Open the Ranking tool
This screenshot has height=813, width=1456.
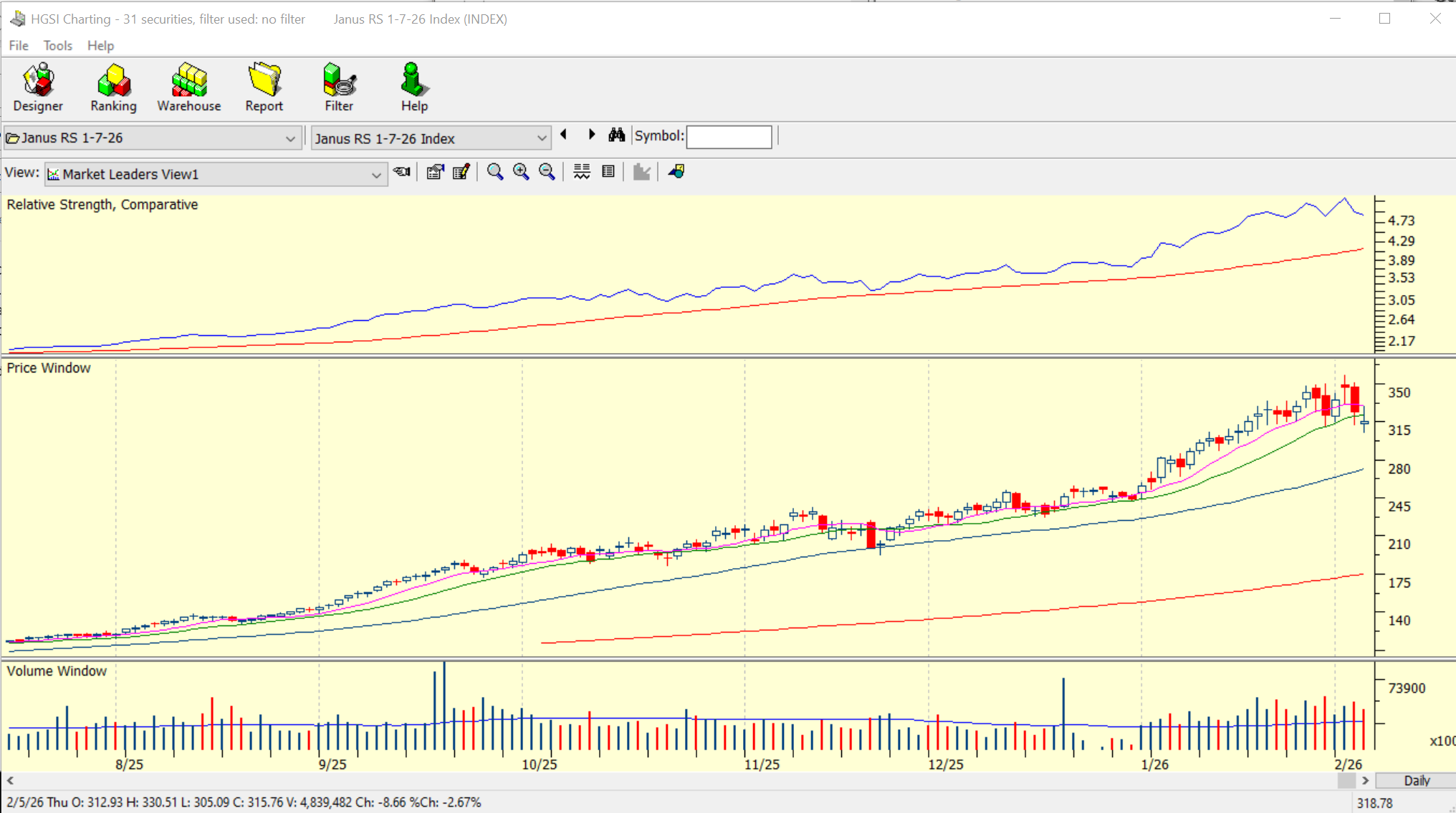pos(113,87)
